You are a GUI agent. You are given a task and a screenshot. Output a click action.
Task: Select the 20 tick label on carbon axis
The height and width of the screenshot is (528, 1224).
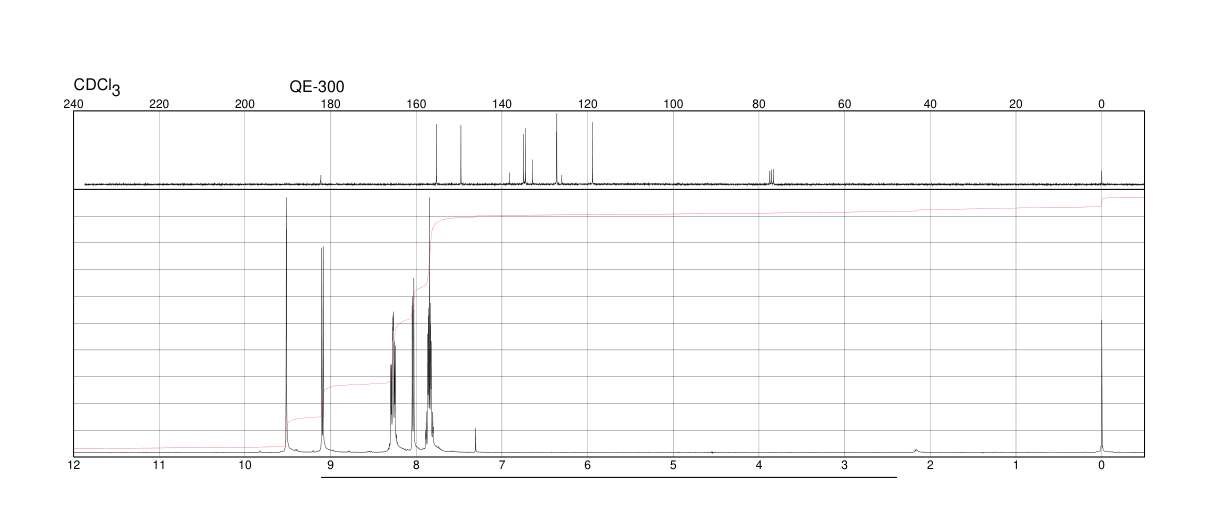point(1016,104)
